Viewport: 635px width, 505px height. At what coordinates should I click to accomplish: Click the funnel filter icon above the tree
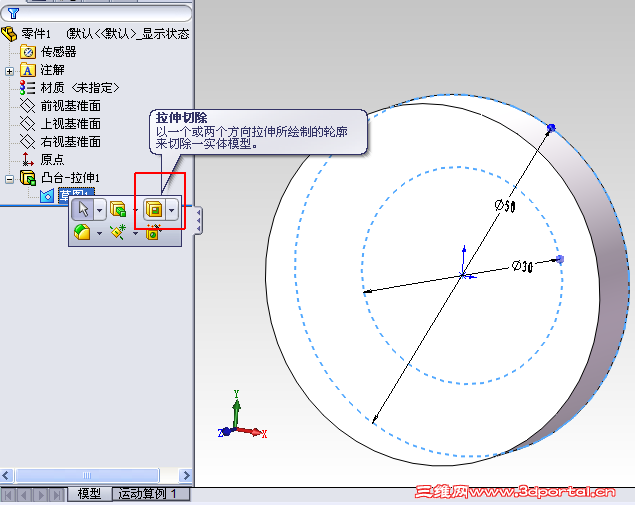[x=13, y=13]
